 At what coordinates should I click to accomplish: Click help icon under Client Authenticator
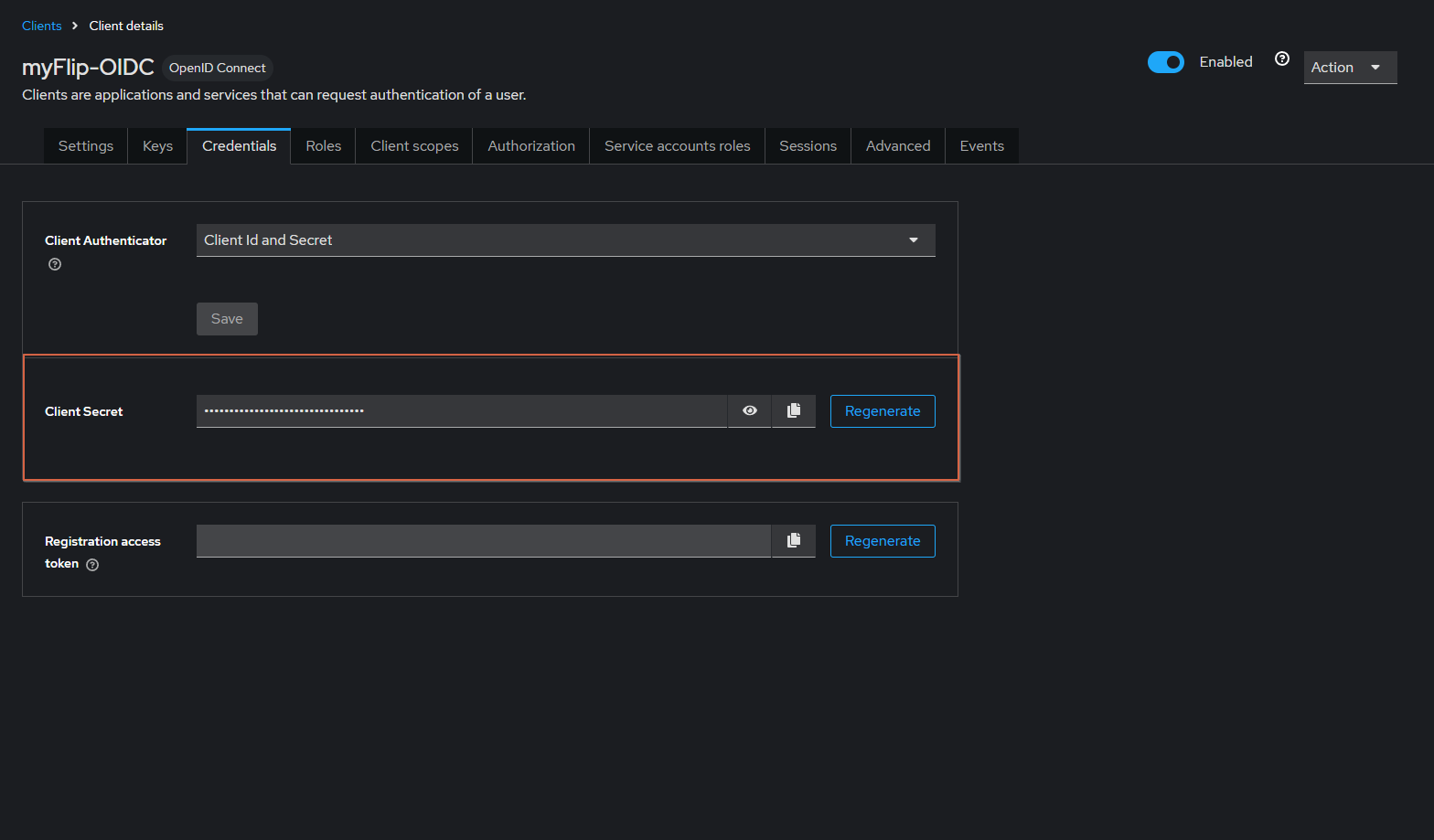click(55, 264)
